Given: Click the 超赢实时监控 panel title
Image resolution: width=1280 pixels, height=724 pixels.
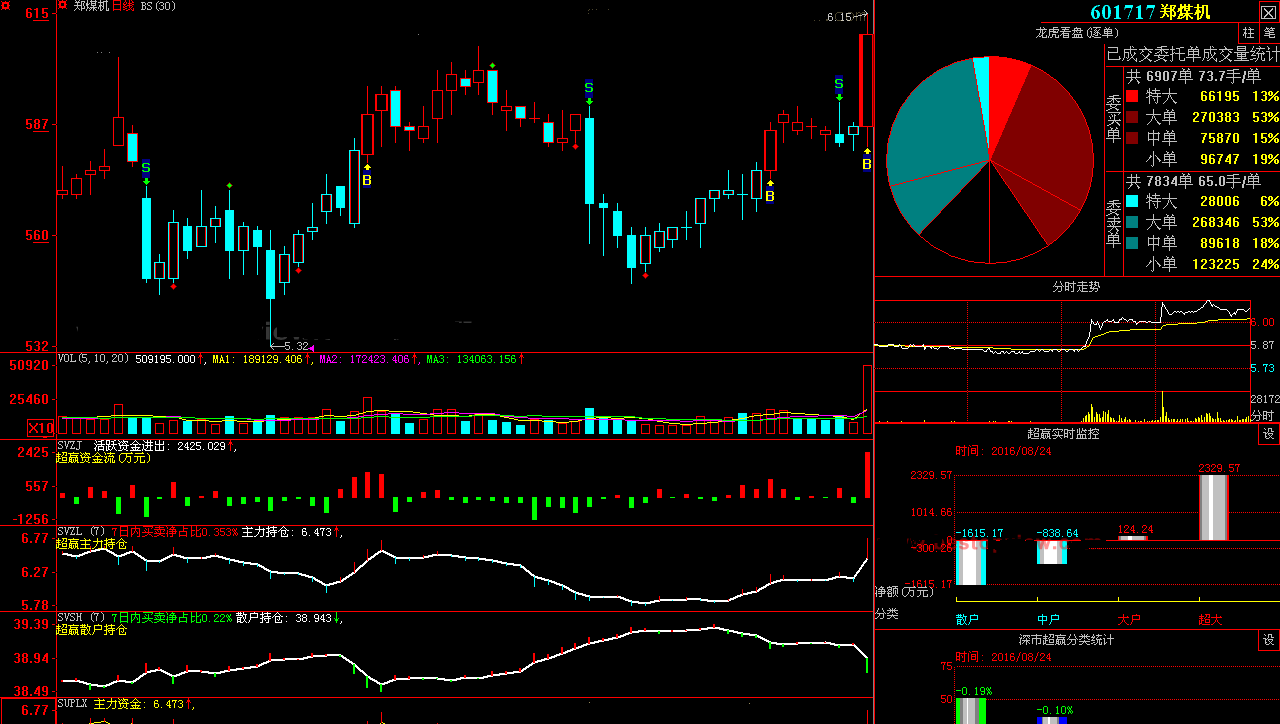Looking at the screenshot, I should click(x=1063, y=434).
